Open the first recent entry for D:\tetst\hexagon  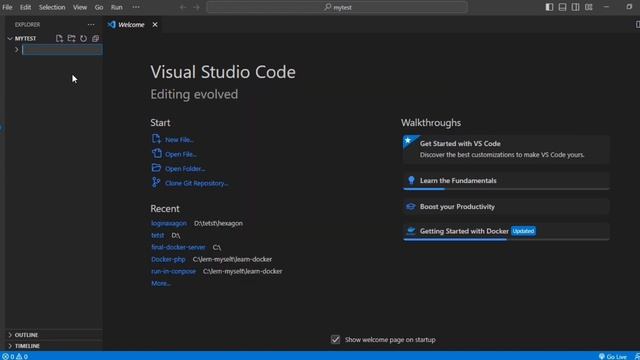169,223
